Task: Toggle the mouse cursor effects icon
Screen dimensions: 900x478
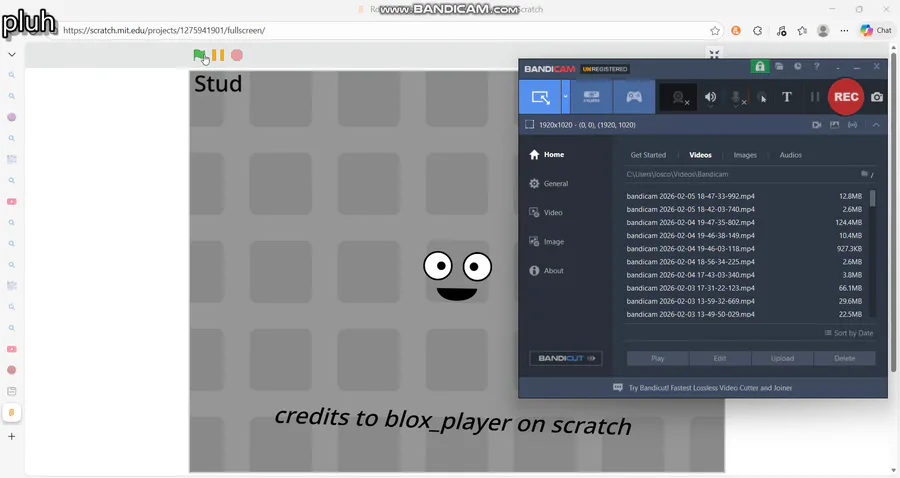Action: pyautogui.click(x=762, y=98)
